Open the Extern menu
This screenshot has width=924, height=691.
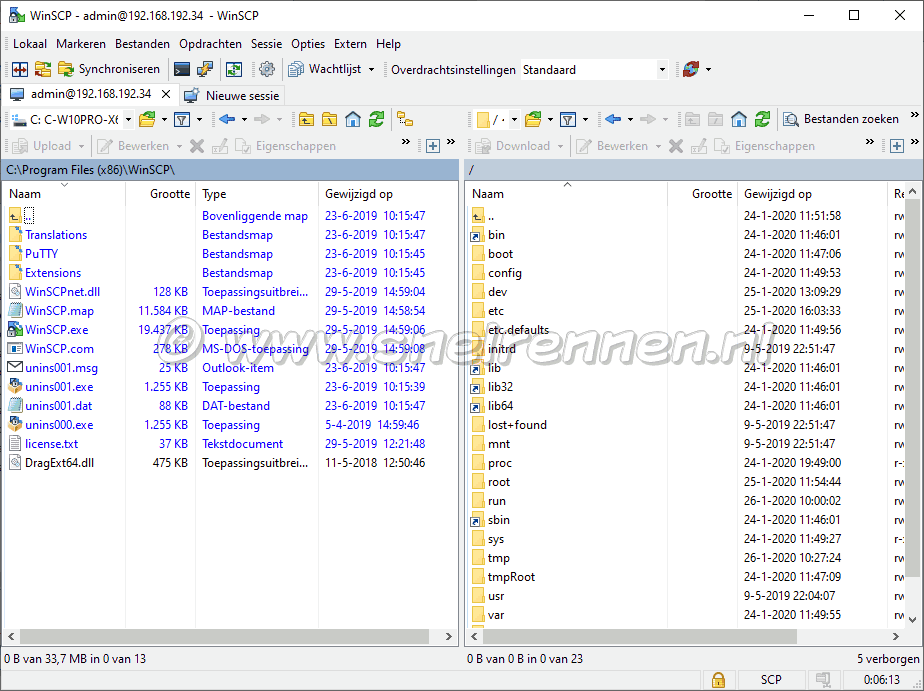pos(350,44)
